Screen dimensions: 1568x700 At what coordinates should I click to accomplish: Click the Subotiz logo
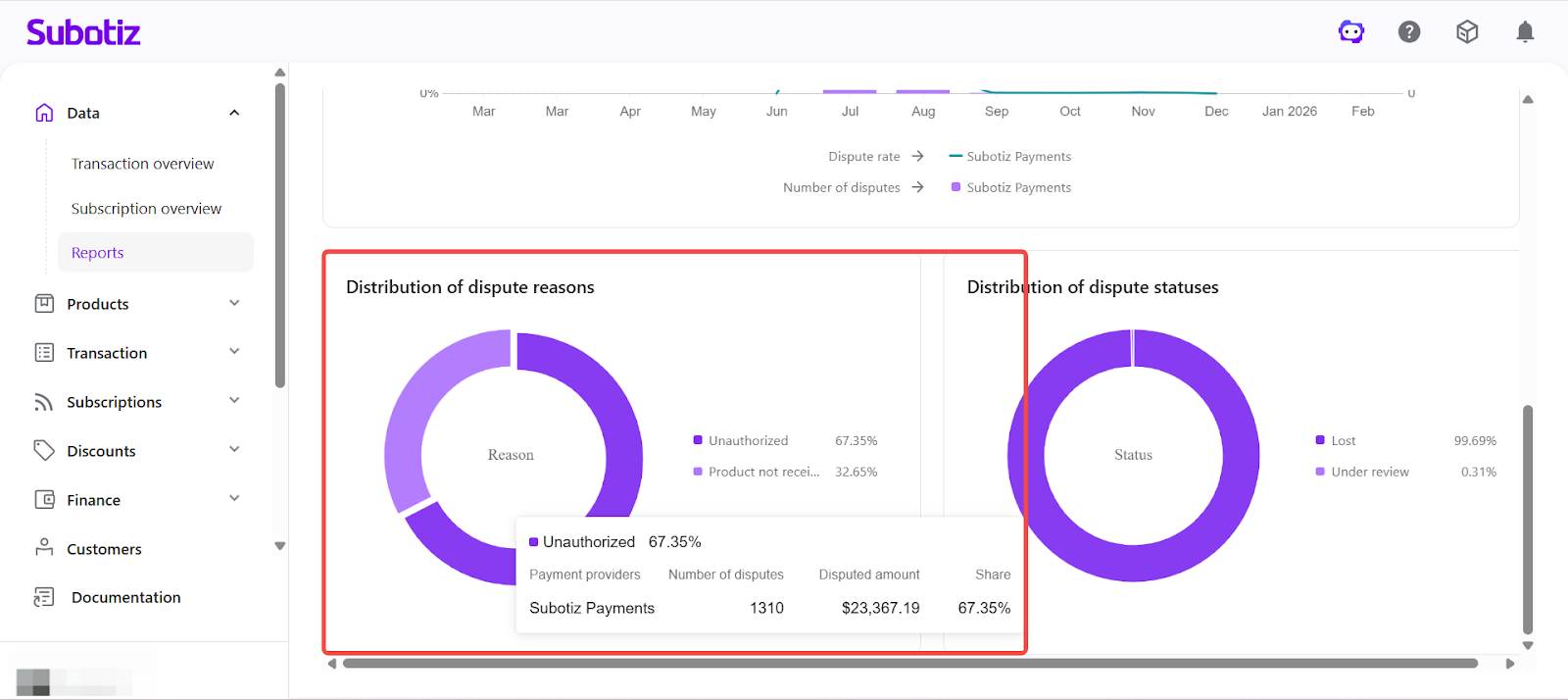click(83, 32)
